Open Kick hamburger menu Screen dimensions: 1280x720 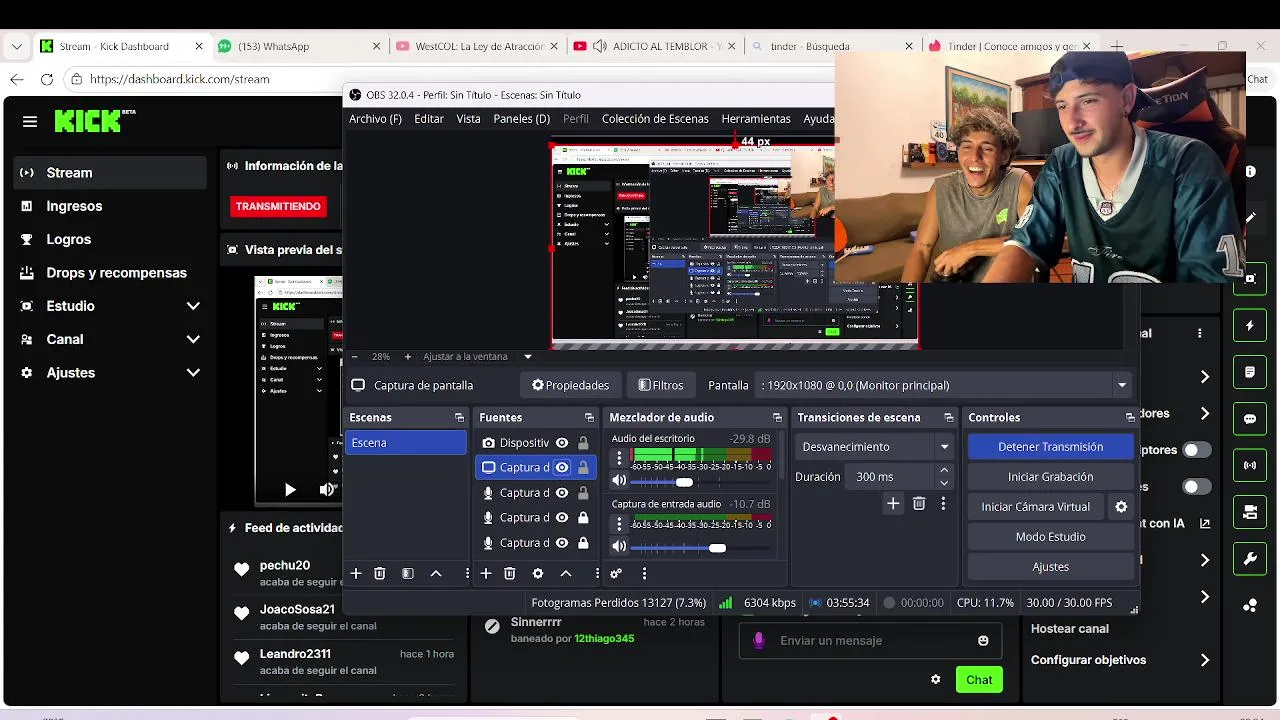tap(30, 121)
